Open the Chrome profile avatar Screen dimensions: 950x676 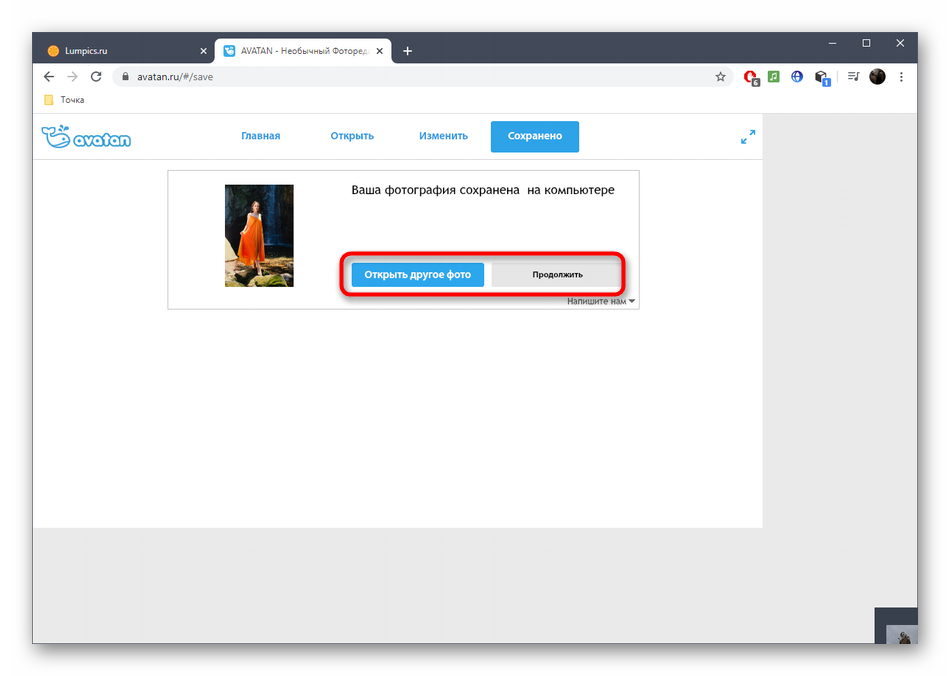click(x=877, y=77)
